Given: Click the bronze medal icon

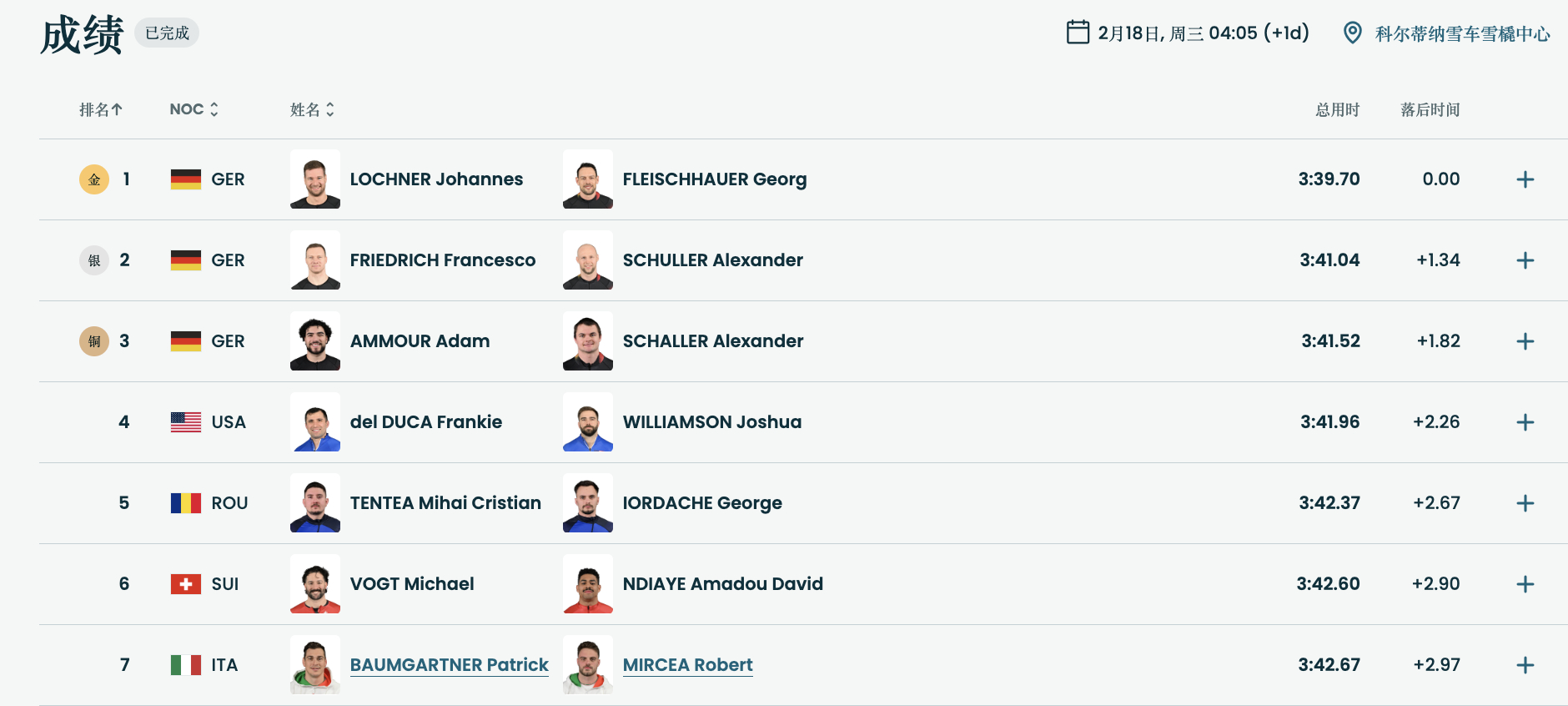Looking at the screenshot, I should [x=94, y=341].
